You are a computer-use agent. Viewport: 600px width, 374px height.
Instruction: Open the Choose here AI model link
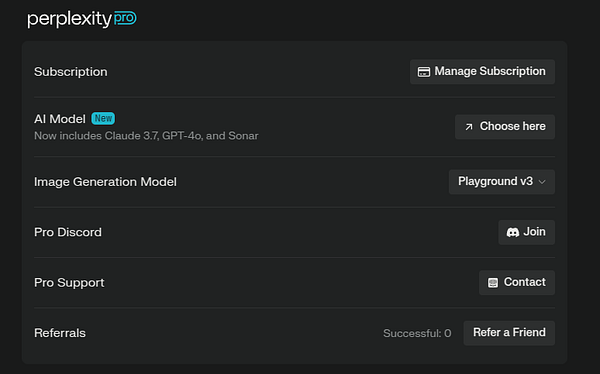click(505, 127)
